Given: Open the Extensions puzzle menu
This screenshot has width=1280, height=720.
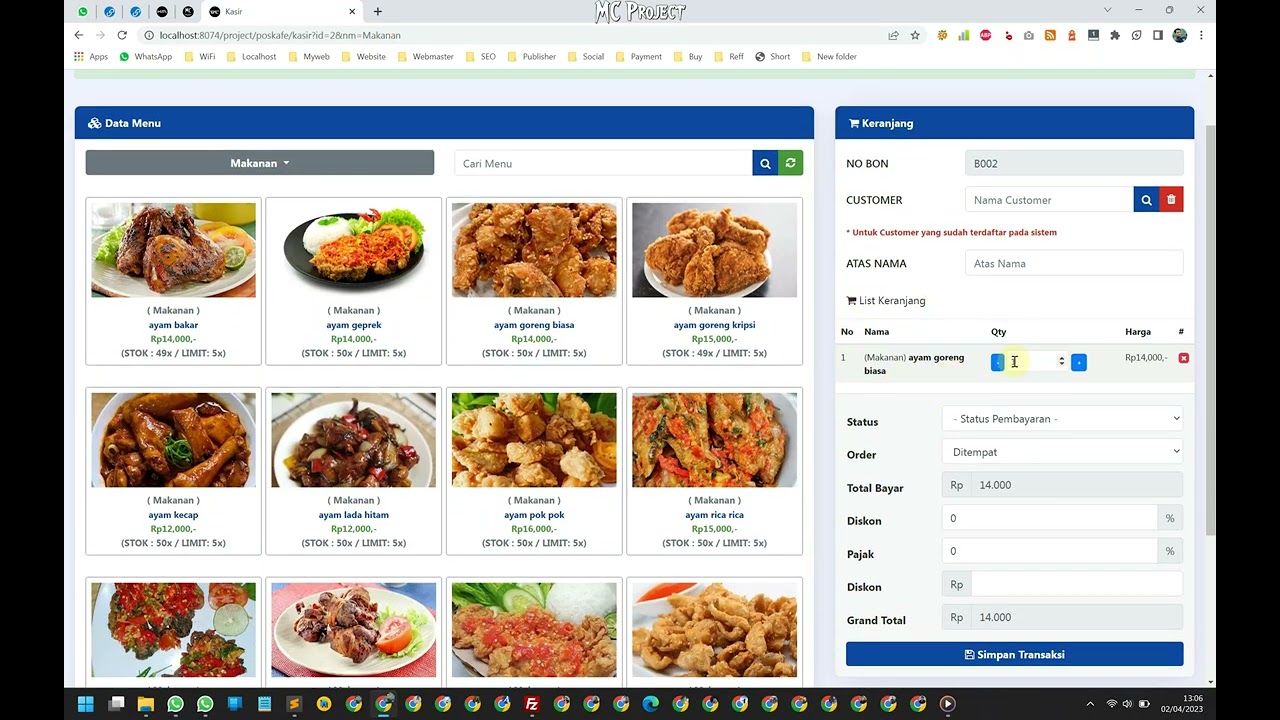Looking at the screenshot, I should [x=1115, y=35].
